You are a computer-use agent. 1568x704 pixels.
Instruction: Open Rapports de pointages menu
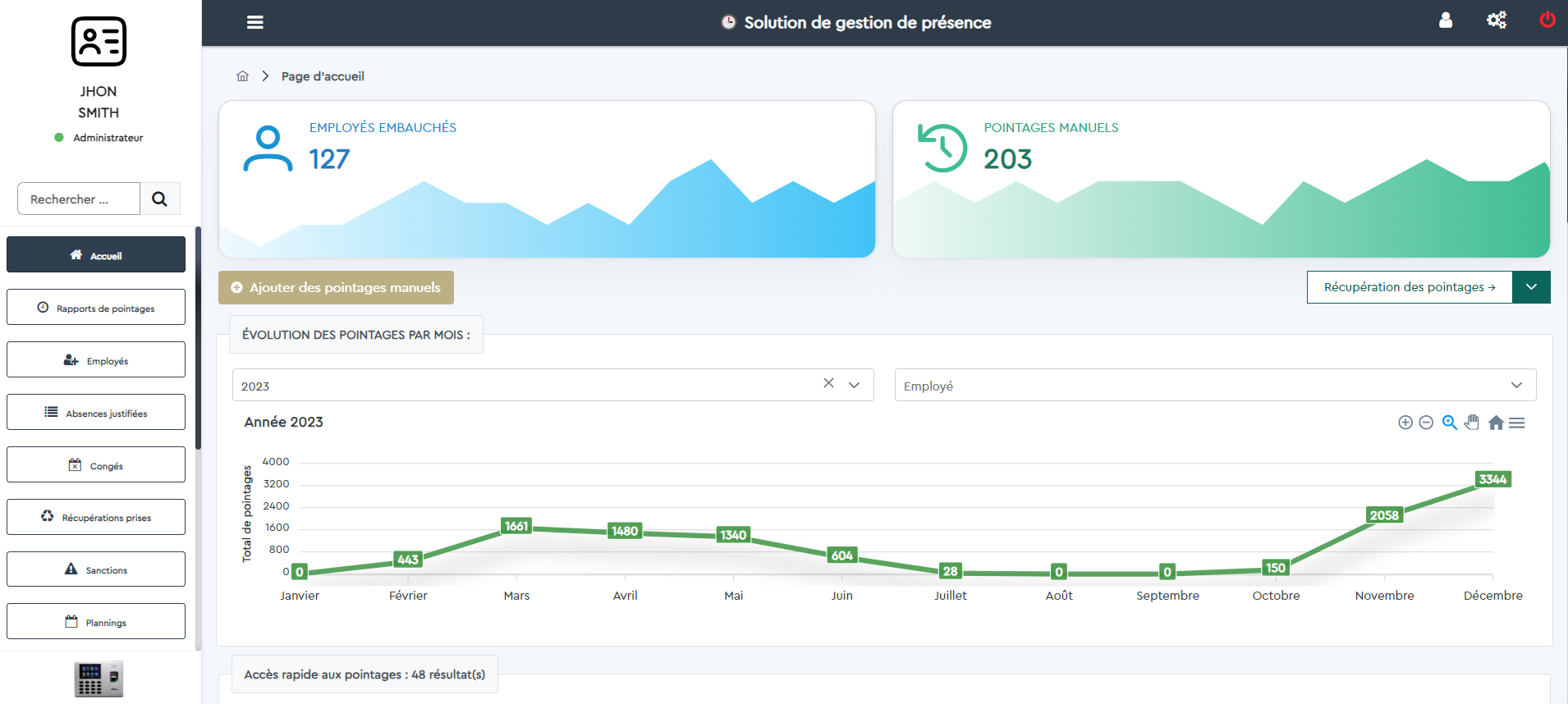click(x=96, y=308)
